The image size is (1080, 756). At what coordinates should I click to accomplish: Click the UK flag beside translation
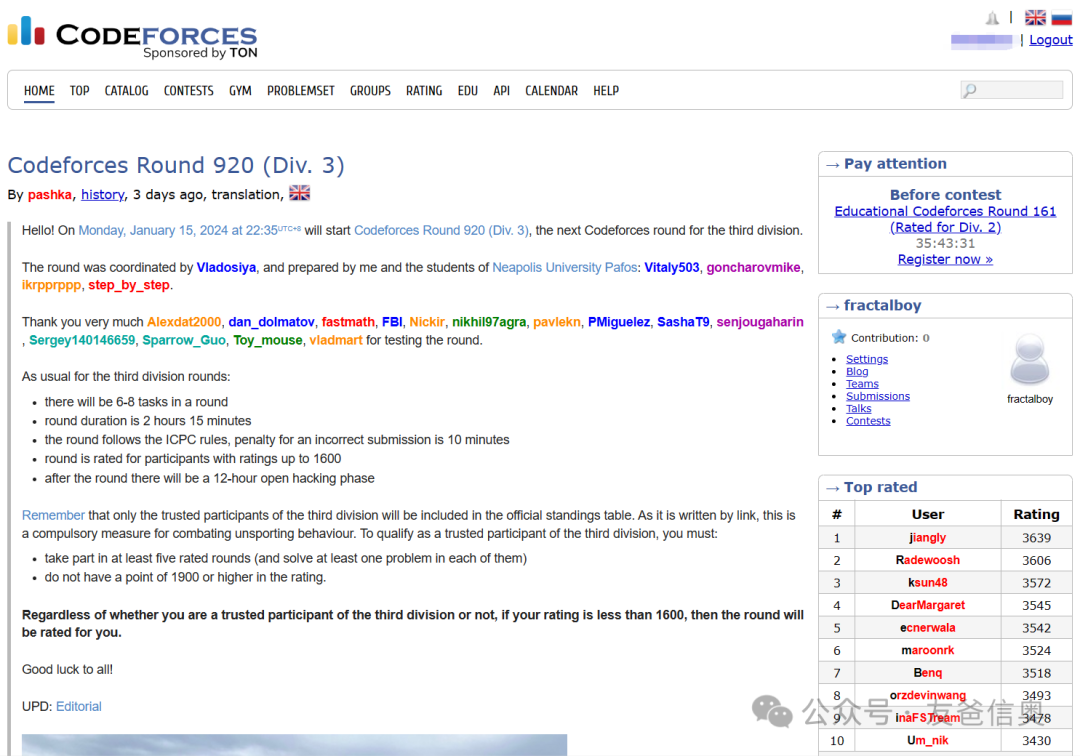click(x=299, y=193)
